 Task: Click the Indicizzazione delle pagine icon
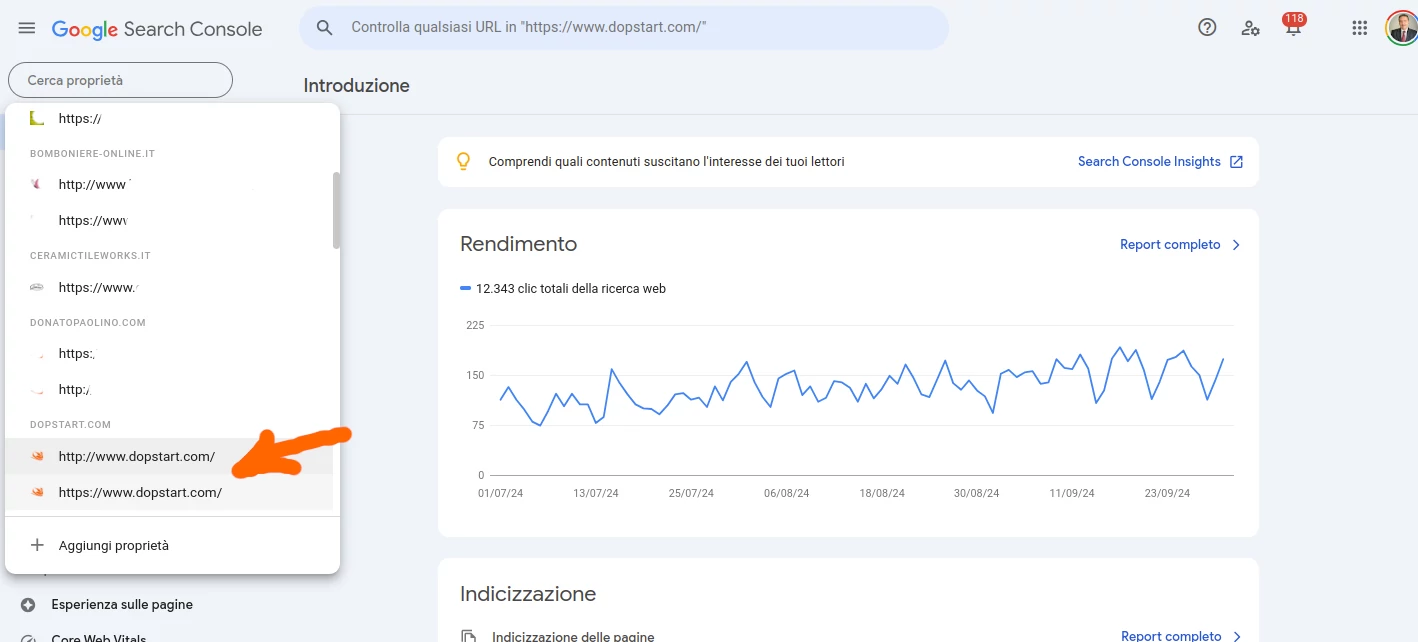[468, 636]
